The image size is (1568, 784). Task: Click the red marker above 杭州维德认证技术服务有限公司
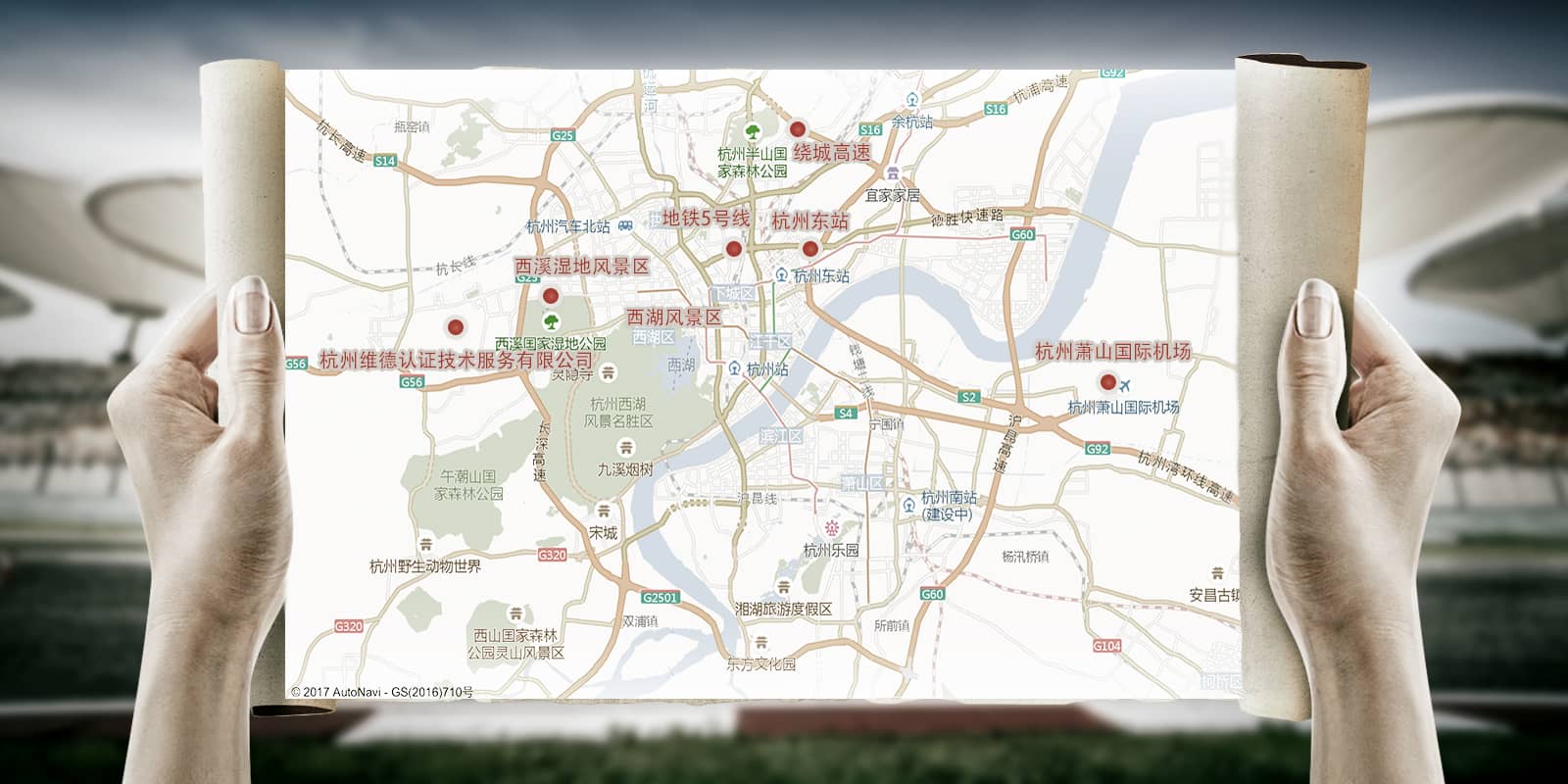click(x=455, y=327)
